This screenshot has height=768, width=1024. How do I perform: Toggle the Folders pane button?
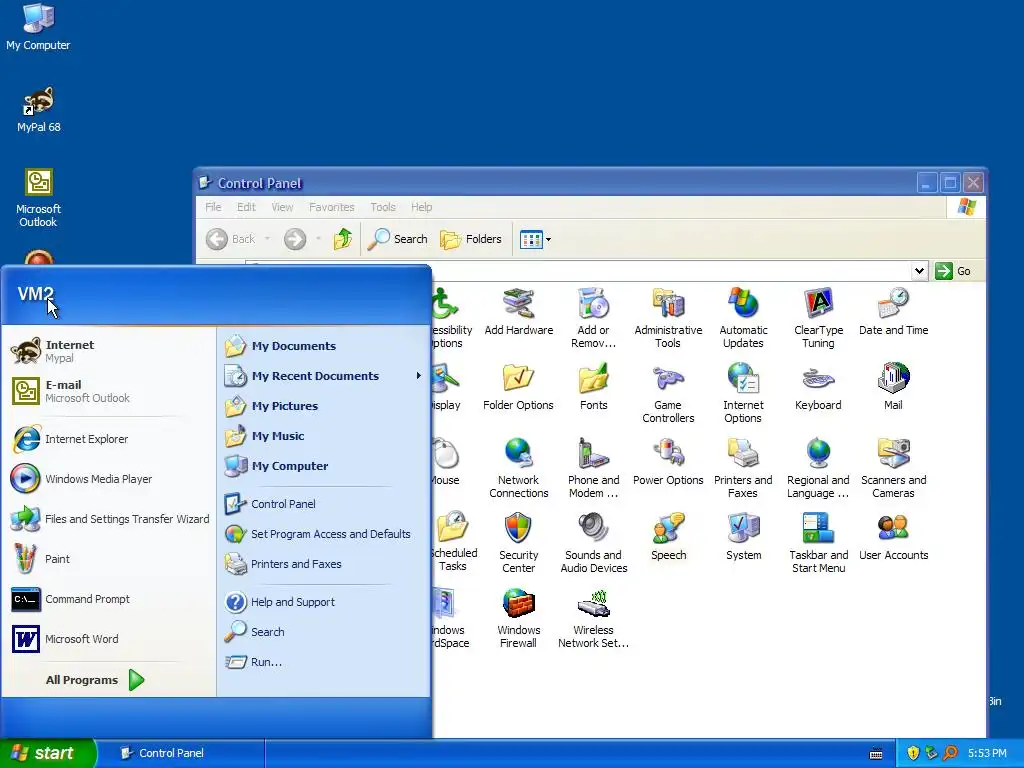[471, 239]
